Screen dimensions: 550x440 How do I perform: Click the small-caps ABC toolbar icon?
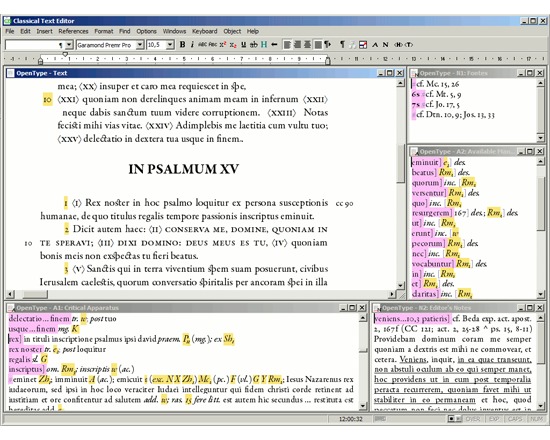(202, 45)
